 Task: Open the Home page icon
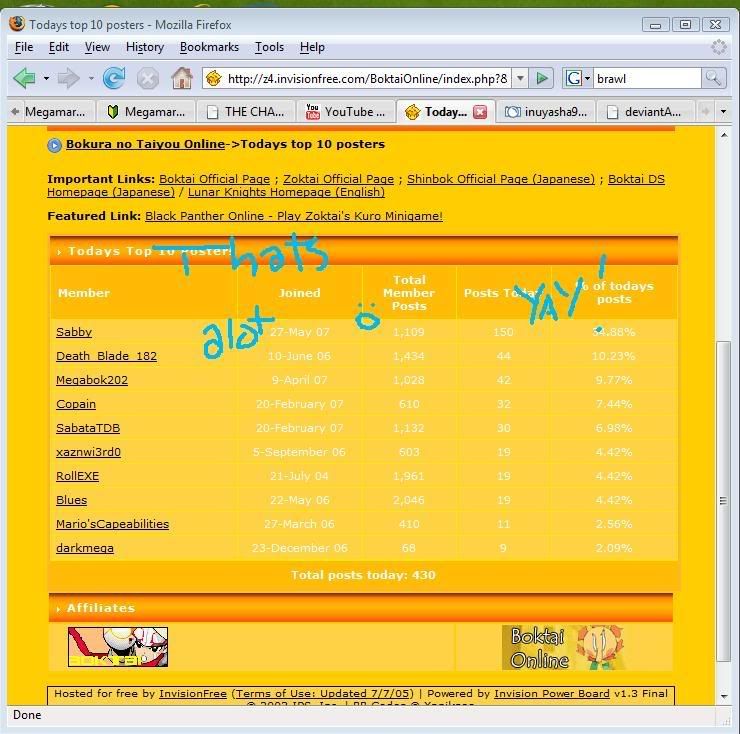(x=182, y=78)
